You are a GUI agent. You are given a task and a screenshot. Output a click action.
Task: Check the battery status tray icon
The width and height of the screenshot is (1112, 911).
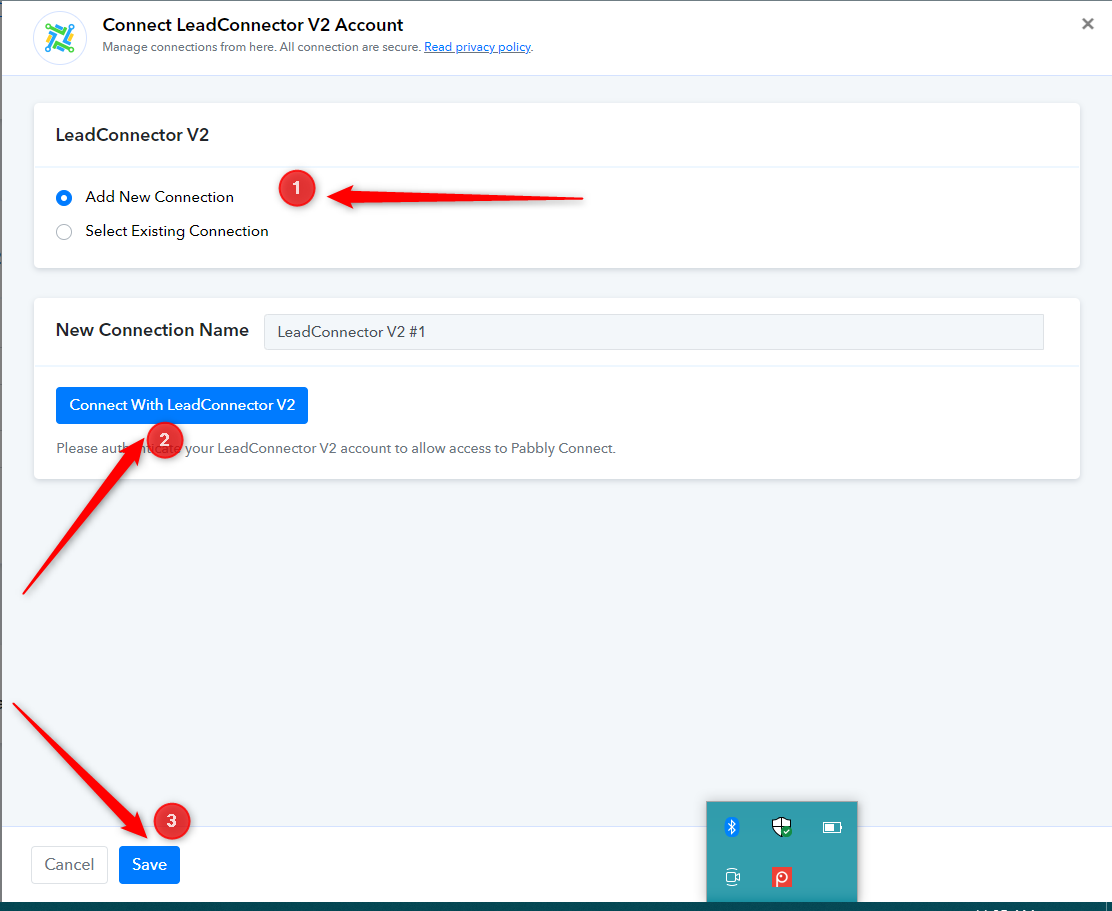tap(832, 827)
